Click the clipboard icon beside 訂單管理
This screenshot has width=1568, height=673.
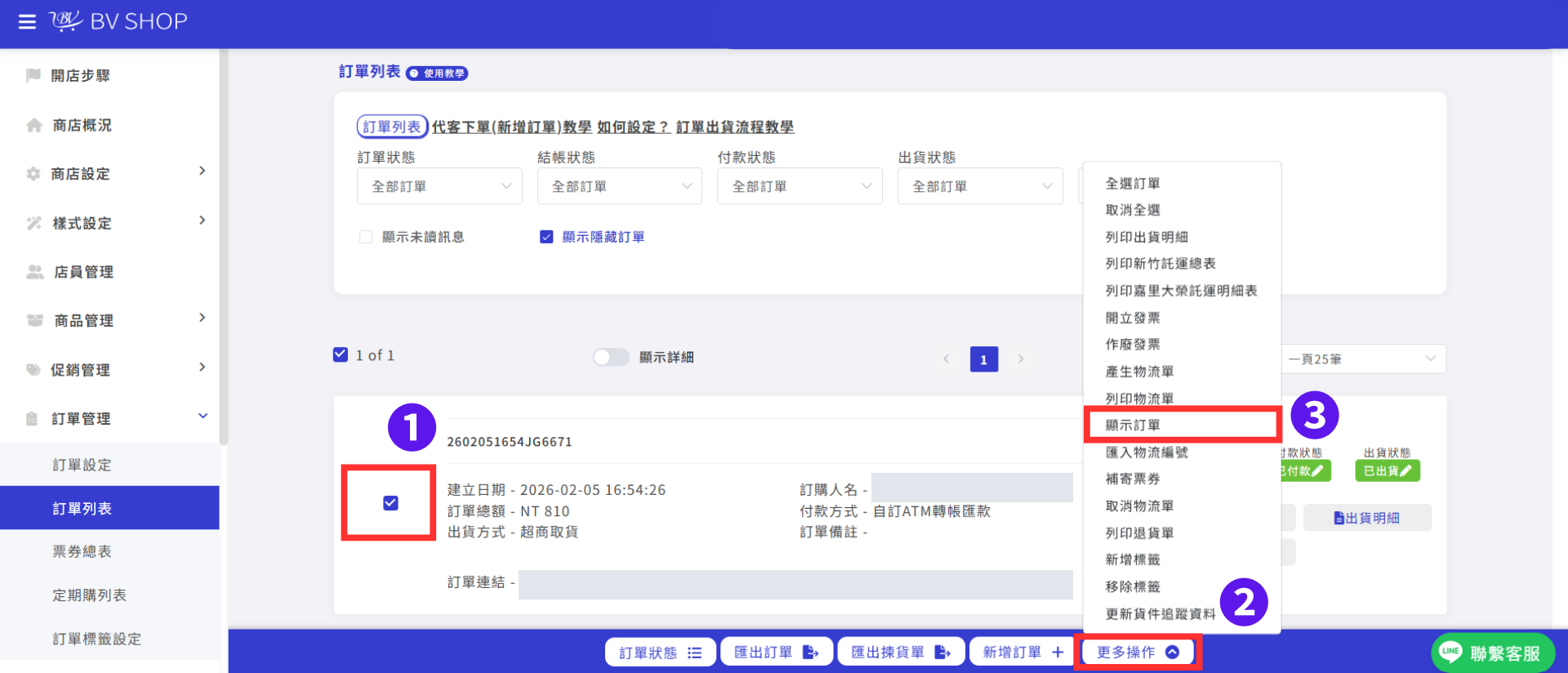(32, 419)
